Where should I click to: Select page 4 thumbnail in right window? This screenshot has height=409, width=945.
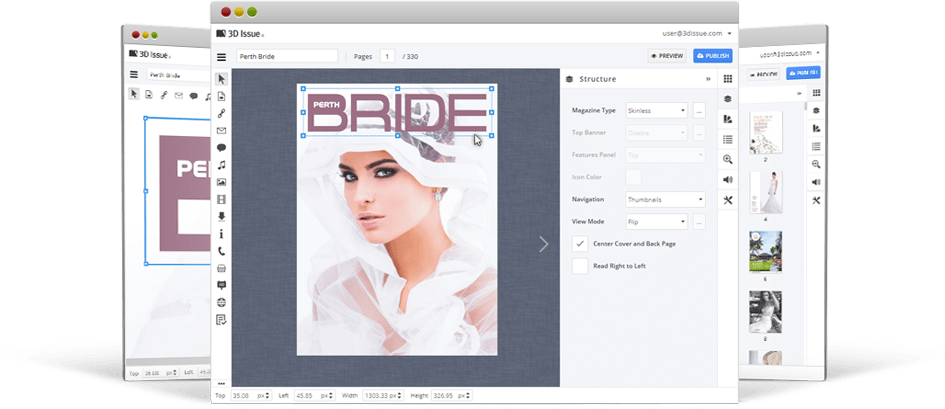(x=765, y=192)
